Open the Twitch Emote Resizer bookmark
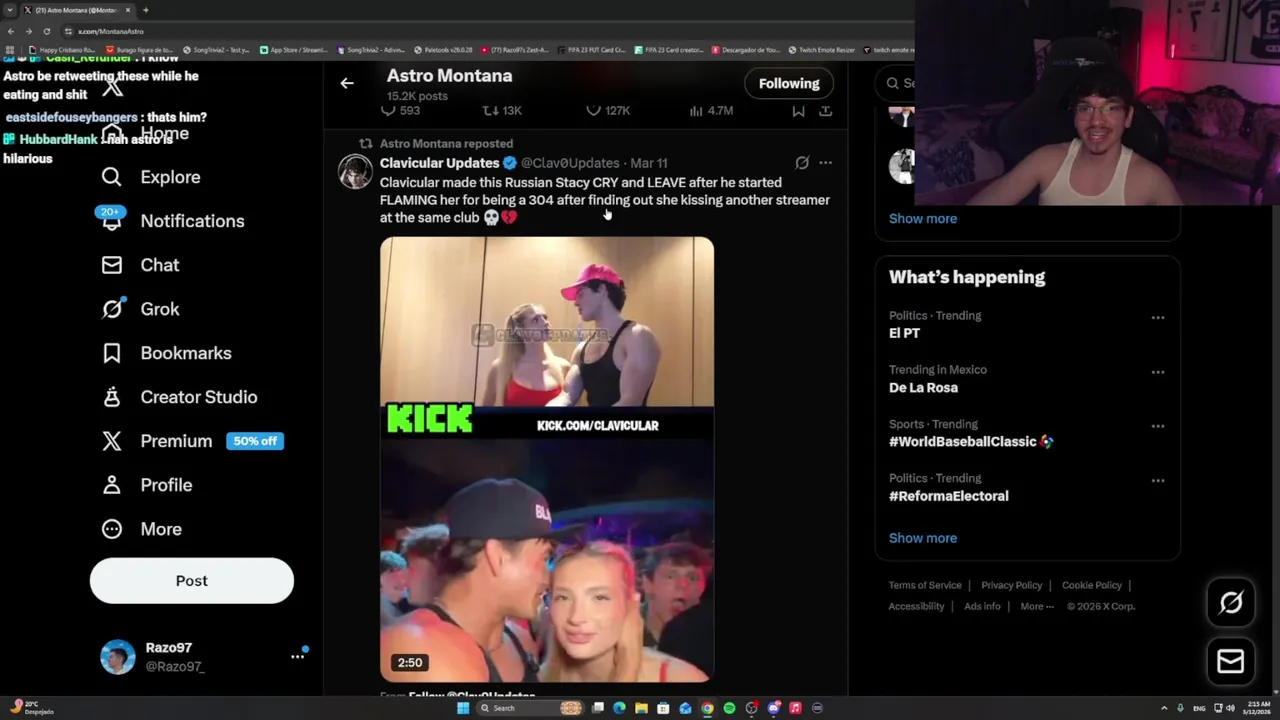Screen dimensions: 1280x720 [x=822, y=49]
